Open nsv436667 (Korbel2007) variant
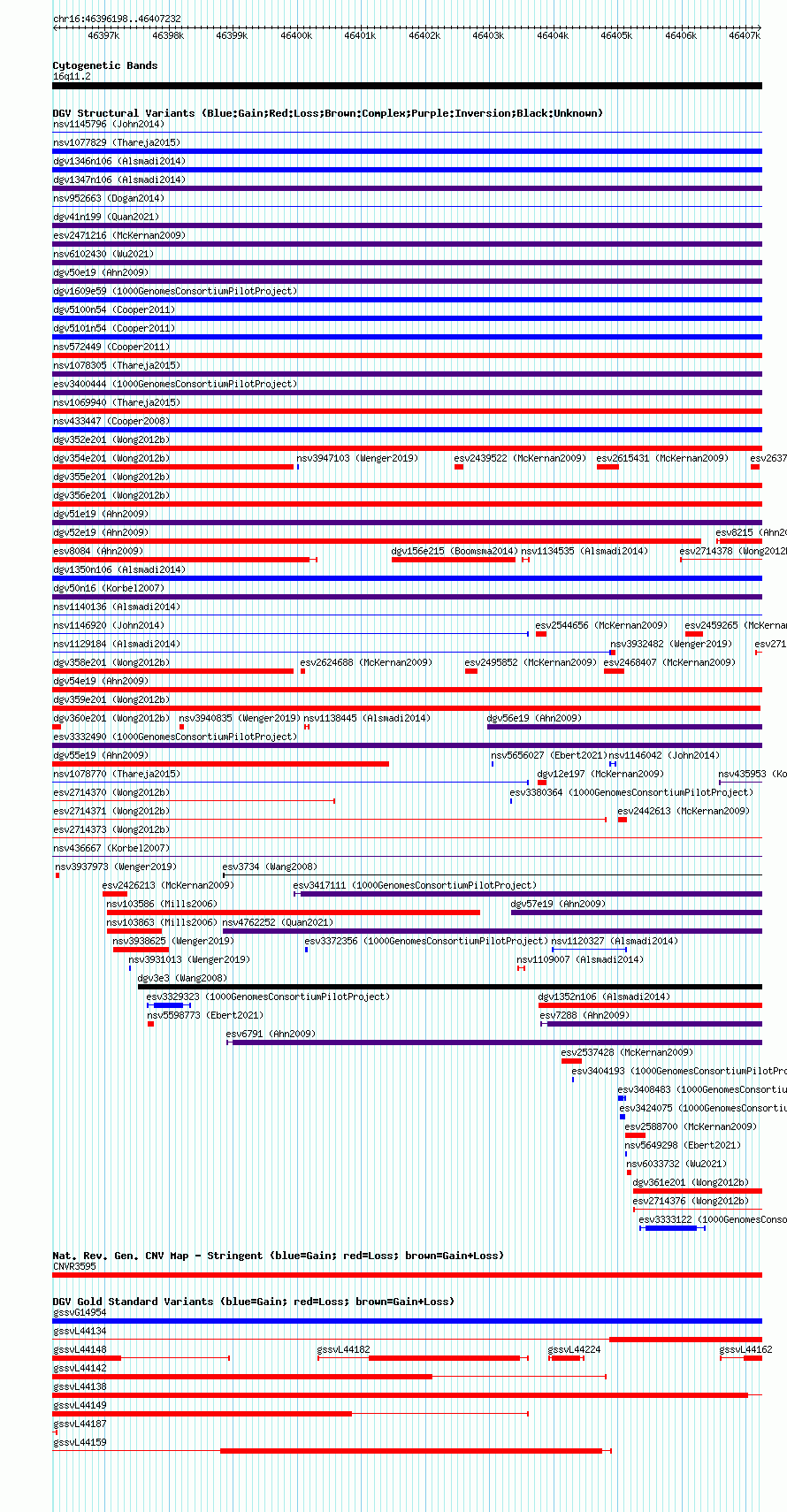This screenshot has height=1512, width=787. coord(111,848)
